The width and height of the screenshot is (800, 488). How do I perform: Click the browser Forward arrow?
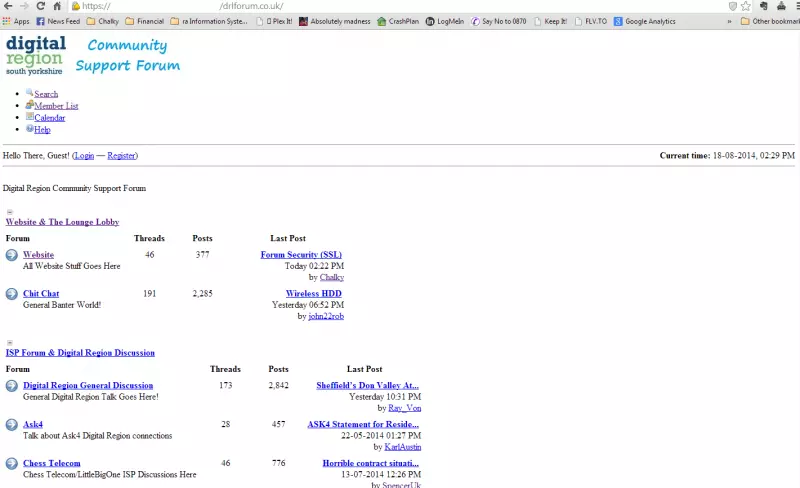tap(24, 6)
